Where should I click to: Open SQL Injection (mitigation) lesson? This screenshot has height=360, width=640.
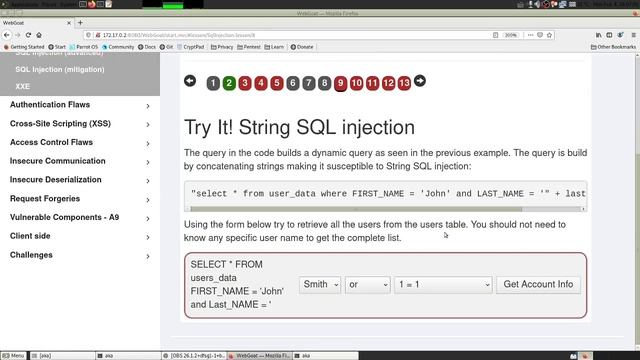[60, 69]
